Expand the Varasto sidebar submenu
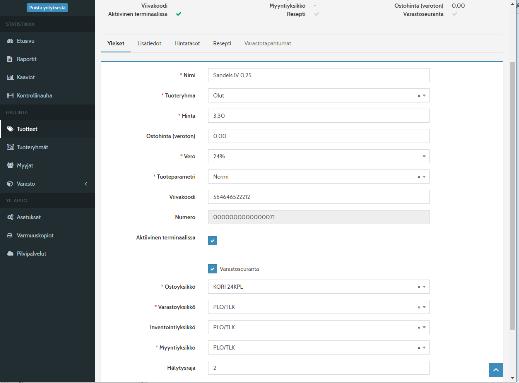This screenshot has width=519, height=383. (47, 184)
